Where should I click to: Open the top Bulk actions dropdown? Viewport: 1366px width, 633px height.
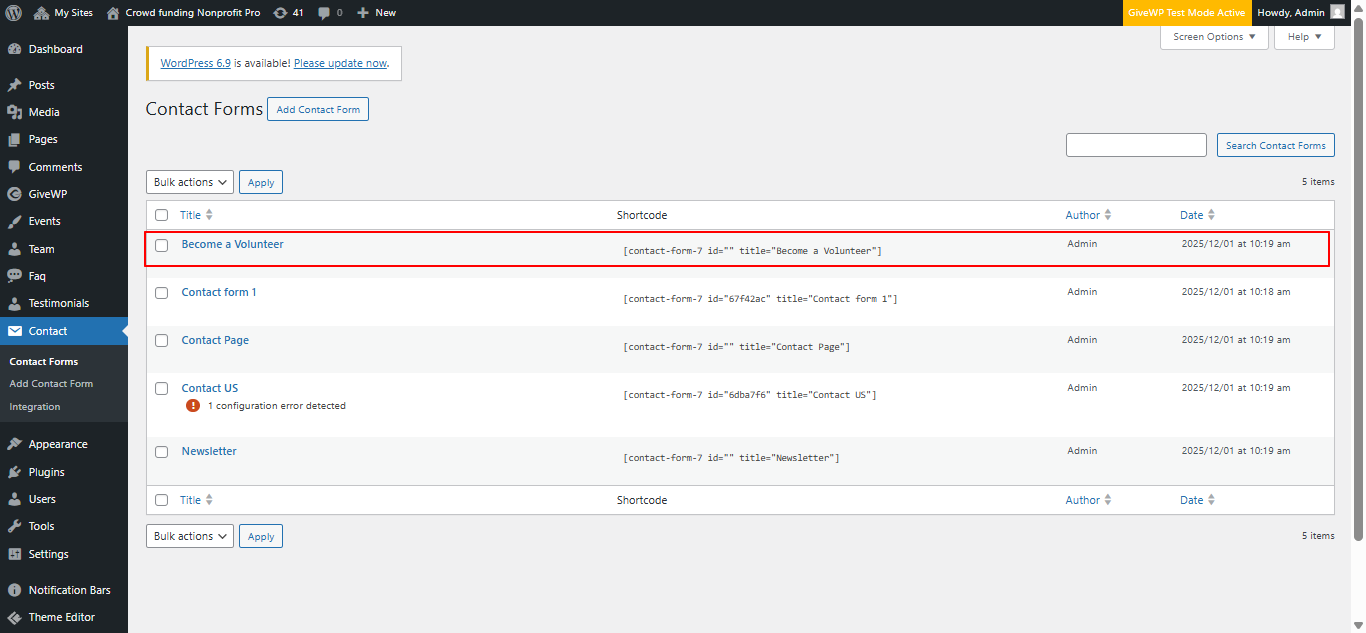tap(190, 182)
